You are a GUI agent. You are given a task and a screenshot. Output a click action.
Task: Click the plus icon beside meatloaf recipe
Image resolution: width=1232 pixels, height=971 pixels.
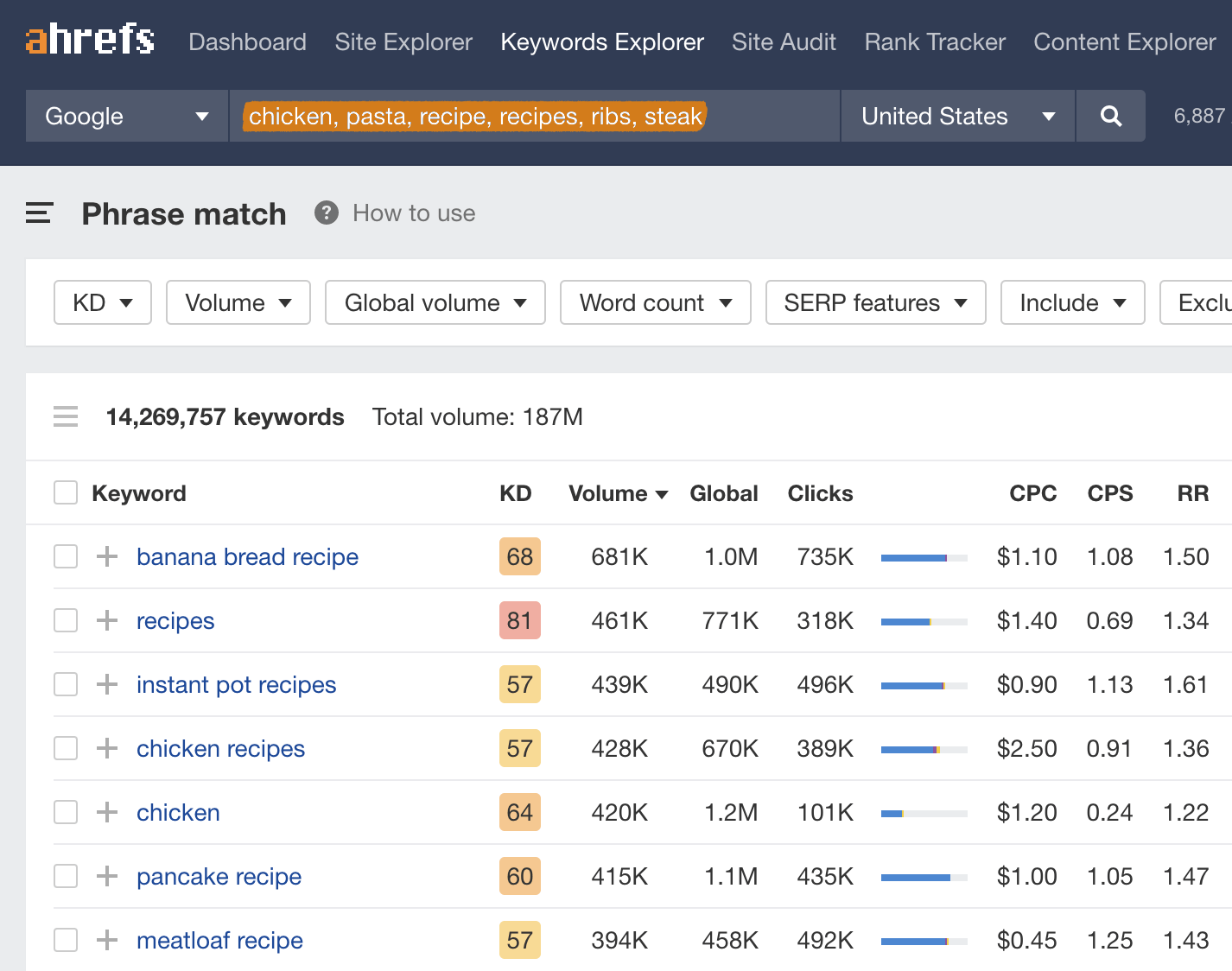(107, 940)
